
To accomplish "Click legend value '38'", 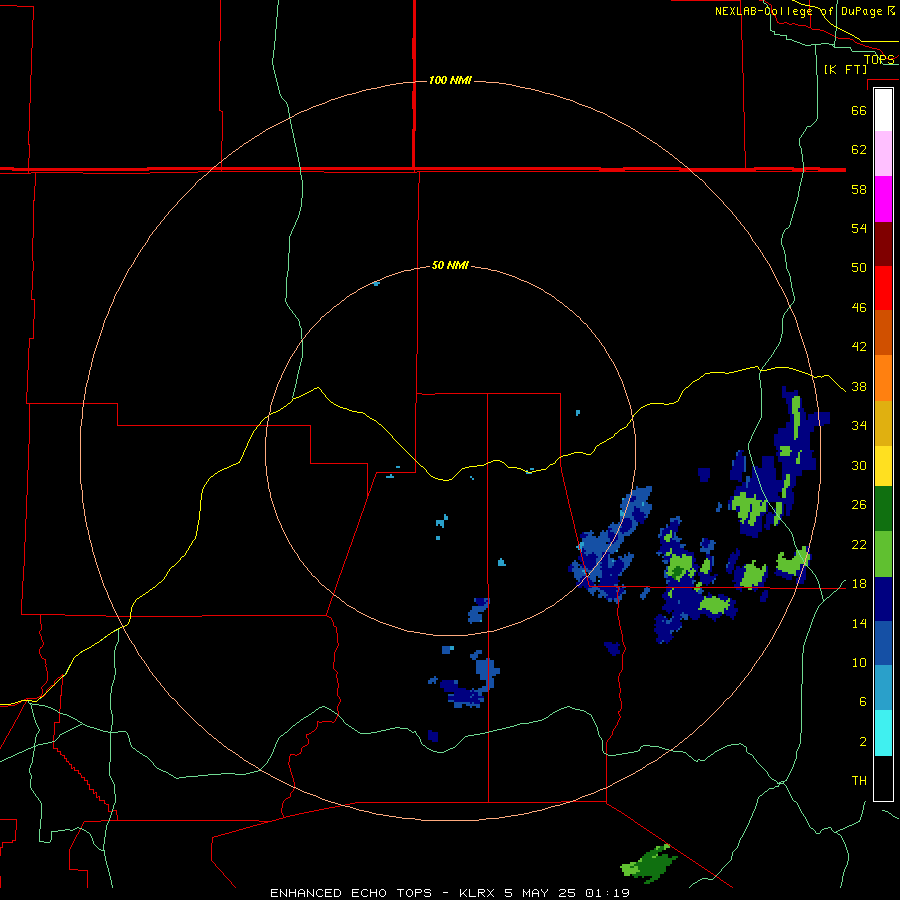I will pos(859,387).
